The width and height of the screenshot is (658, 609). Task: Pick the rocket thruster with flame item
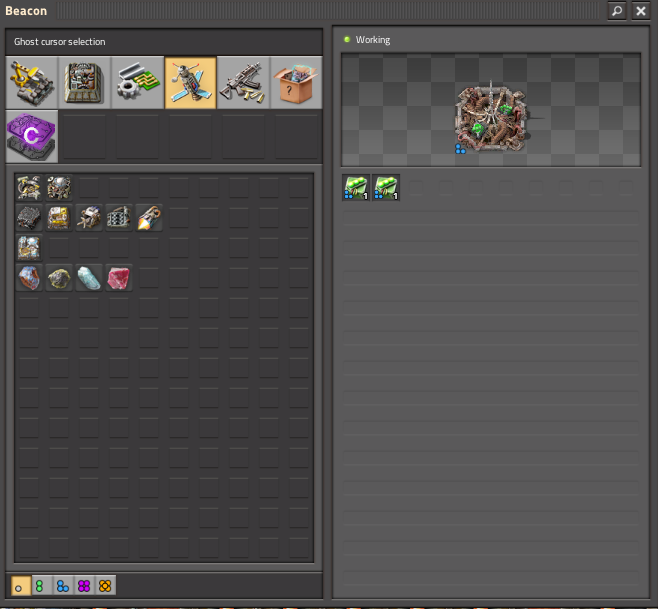[149, 218]
